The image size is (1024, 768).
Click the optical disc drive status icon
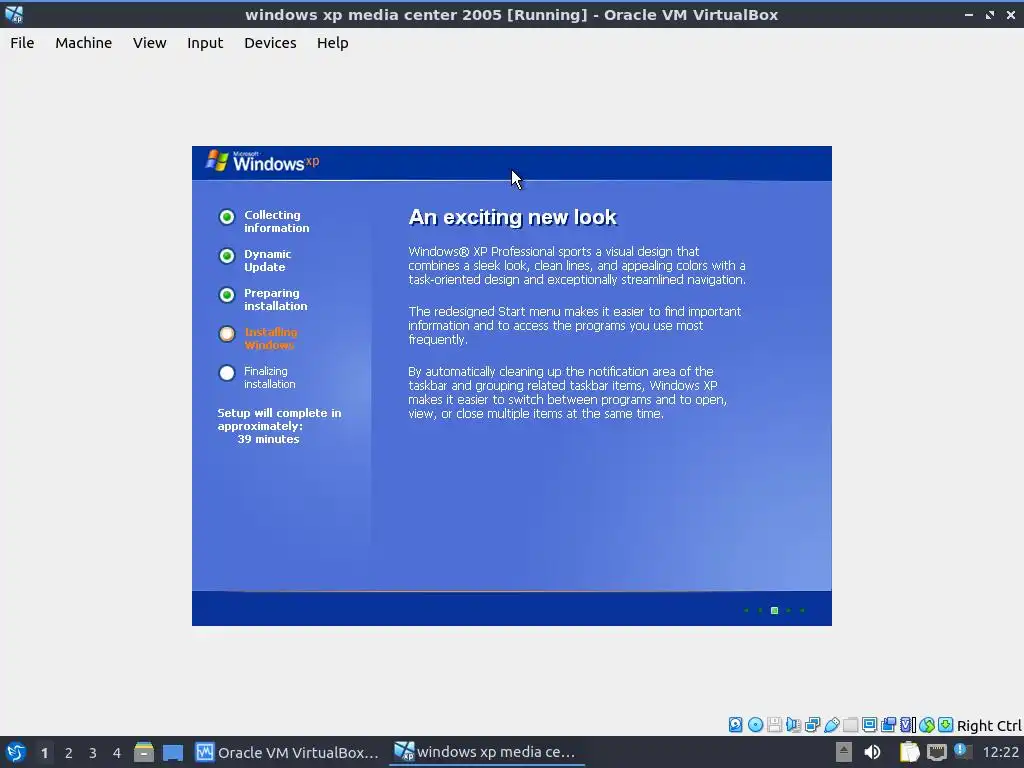click(x=755, y=725)
